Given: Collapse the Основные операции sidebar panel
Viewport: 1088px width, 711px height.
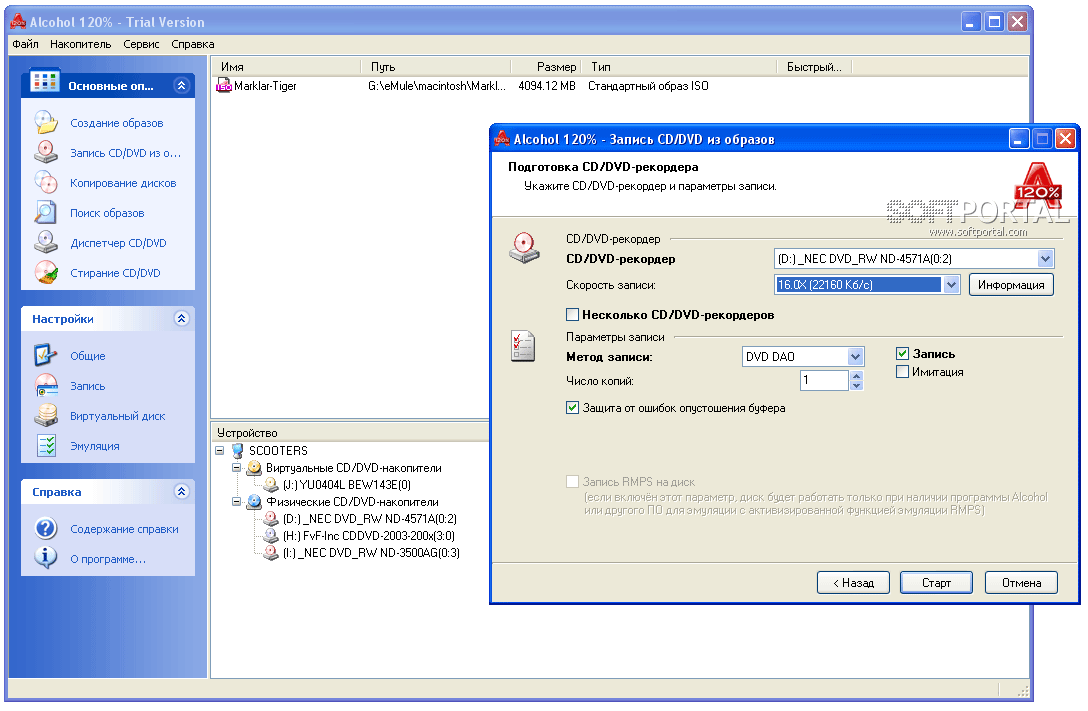Looking at the screenshot, I should pyautogui.click(x=182, y=85).
